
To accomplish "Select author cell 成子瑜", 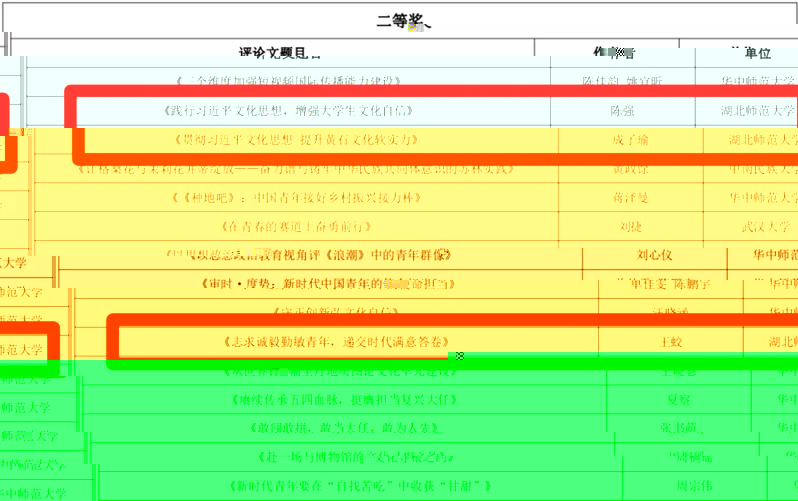I will [x=630, y=140].
